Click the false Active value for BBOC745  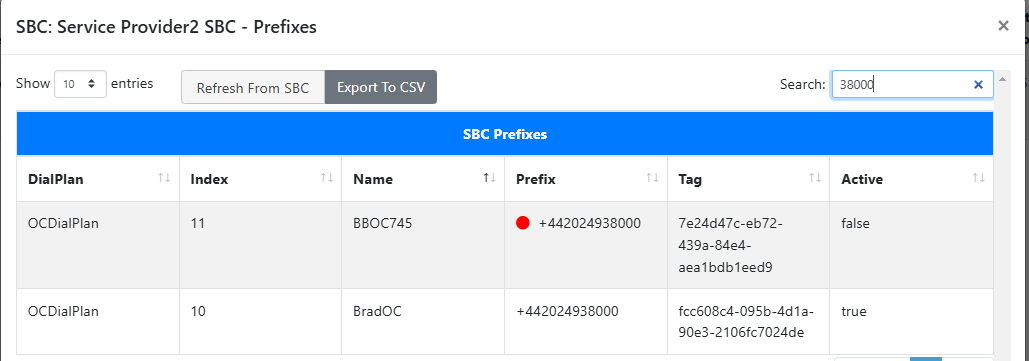coord(855,223)
